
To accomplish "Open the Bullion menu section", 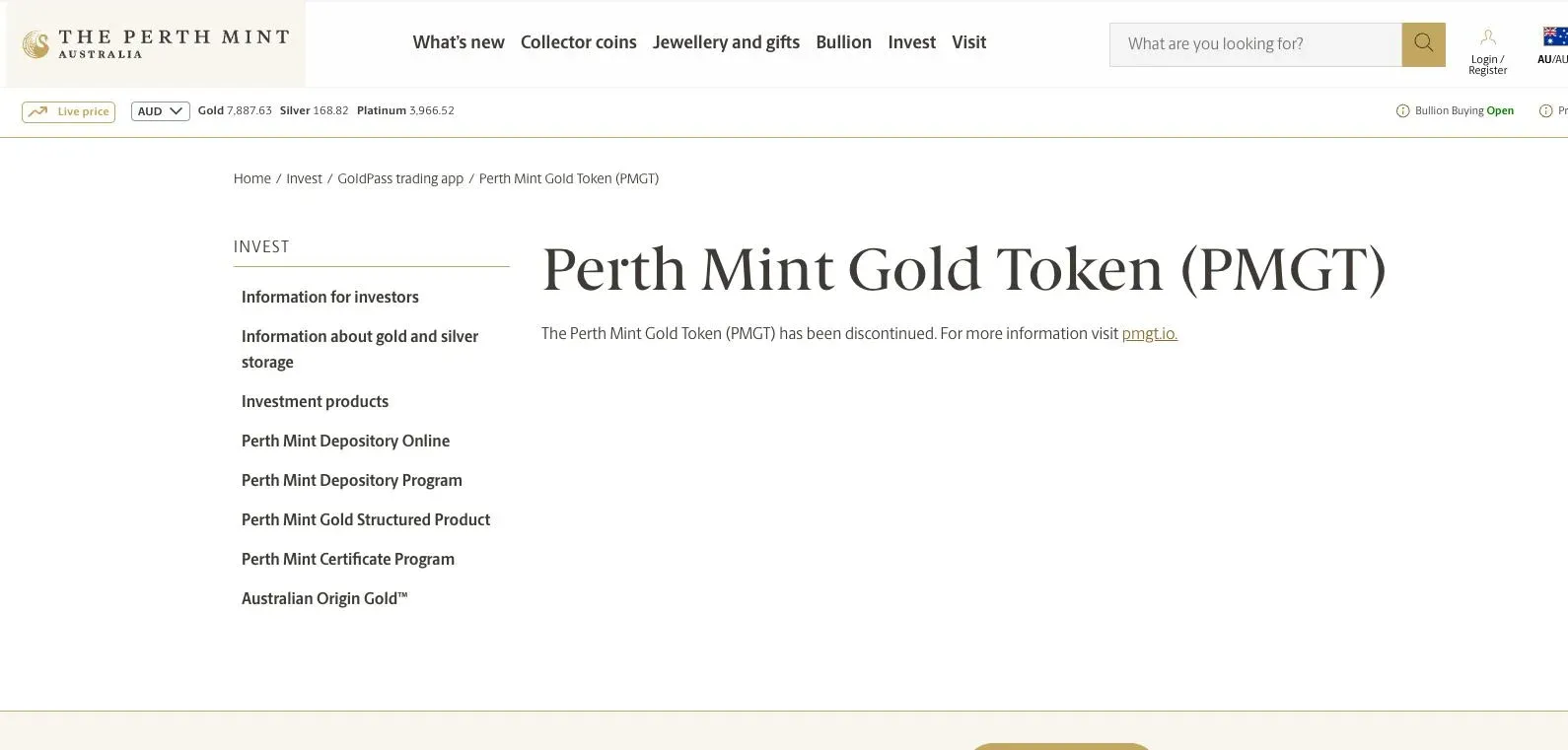I will coord(843,41).
